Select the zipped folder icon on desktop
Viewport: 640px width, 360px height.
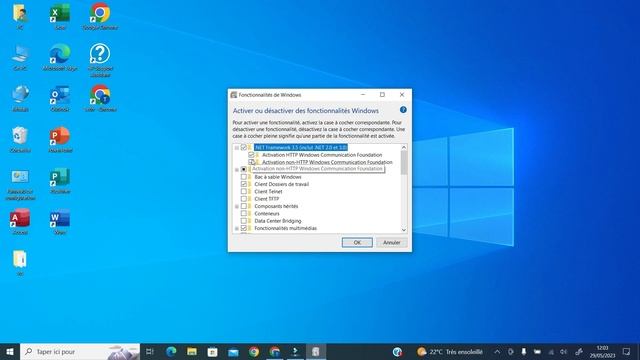click(x=20, y=263)
